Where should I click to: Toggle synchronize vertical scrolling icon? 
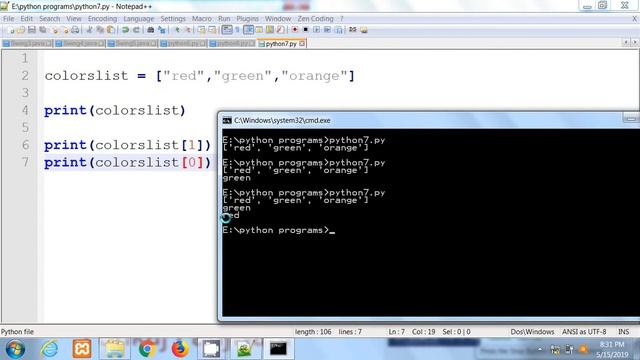(201, 30)
